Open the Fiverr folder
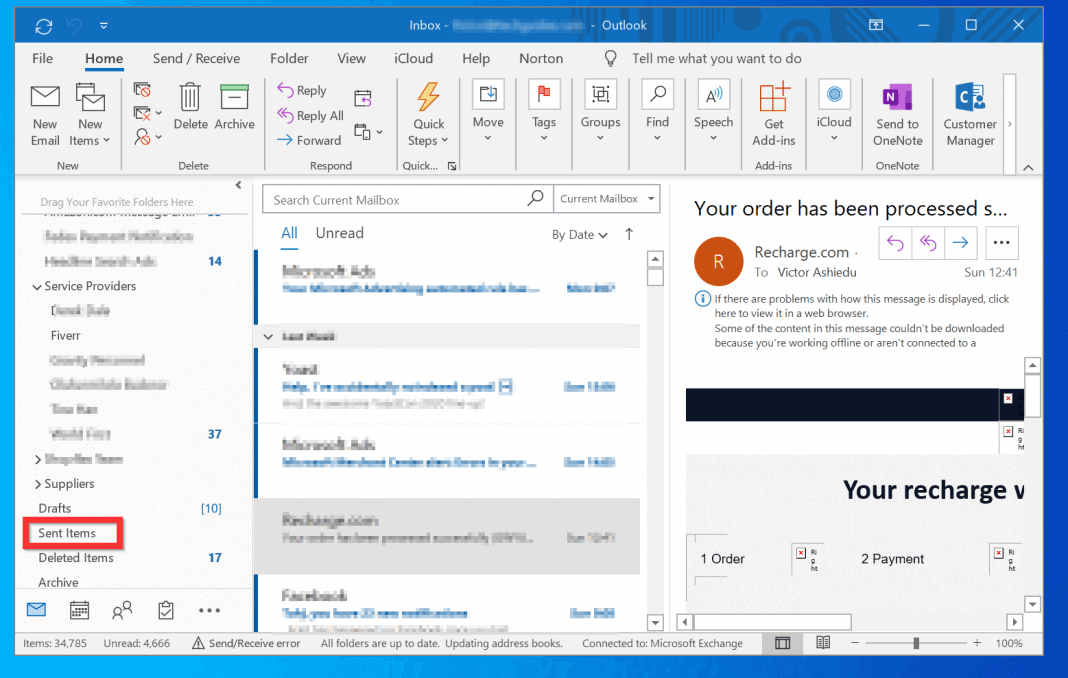The width and height of the screenshot is (1068, 678). [65, 335]
